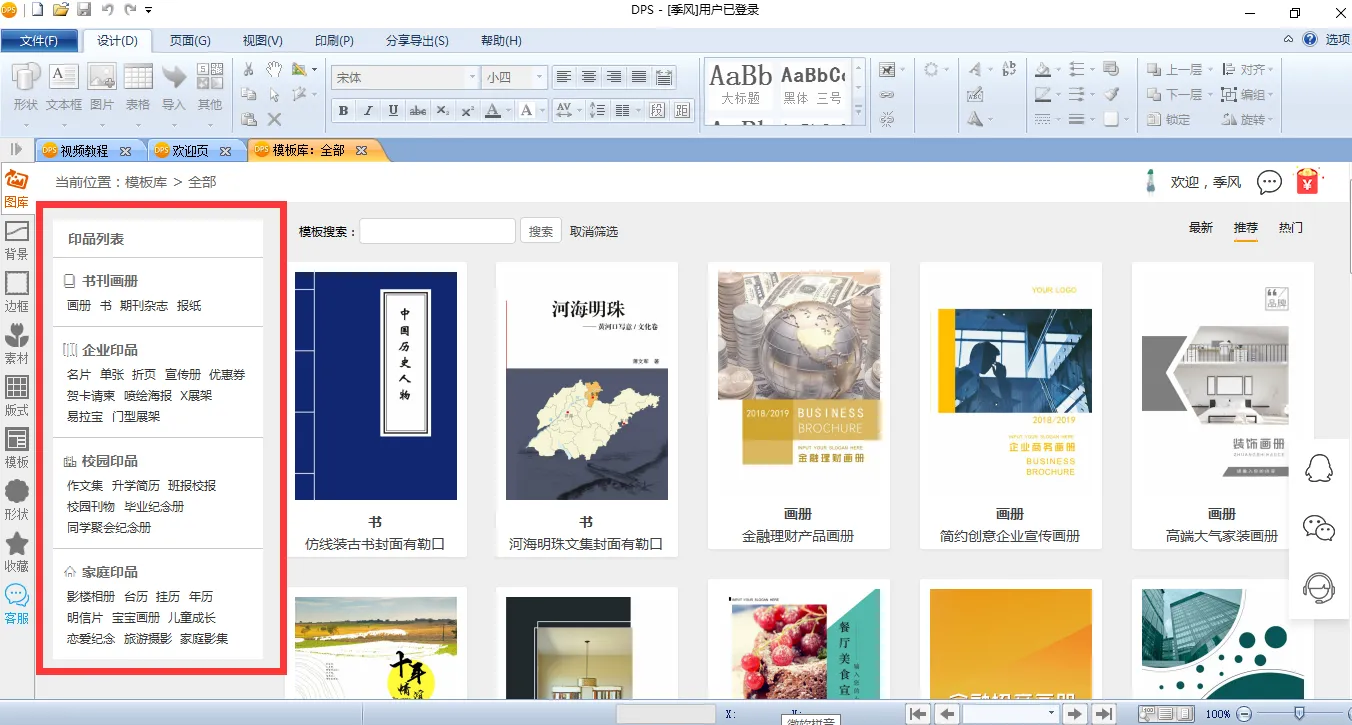The image size is (1352, 725).
Task: Open the 期刊杂志 category link
Action: (144, 305)
